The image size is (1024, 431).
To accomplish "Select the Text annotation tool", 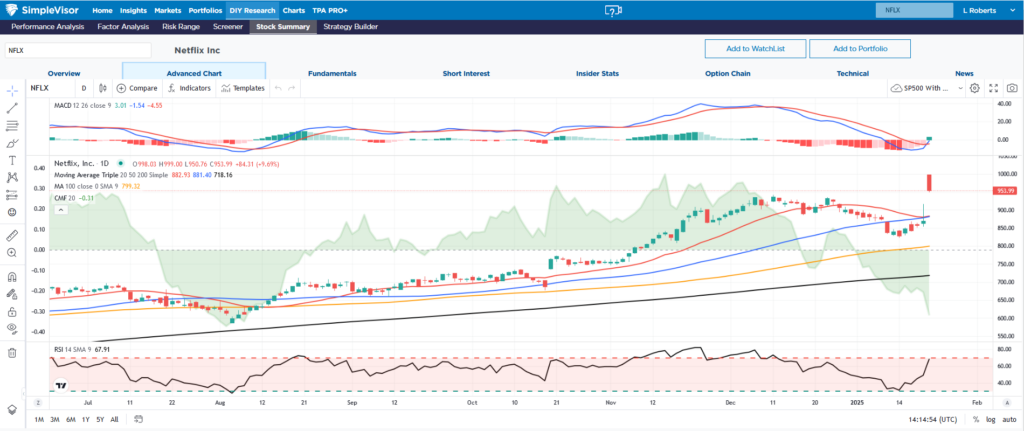I will tap(12, 160).
